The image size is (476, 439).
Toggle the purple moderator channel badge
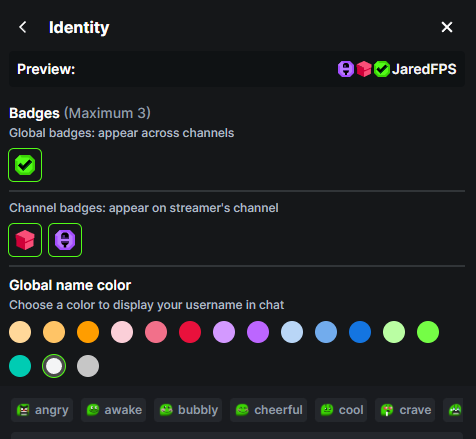click(x=65, y=240)
